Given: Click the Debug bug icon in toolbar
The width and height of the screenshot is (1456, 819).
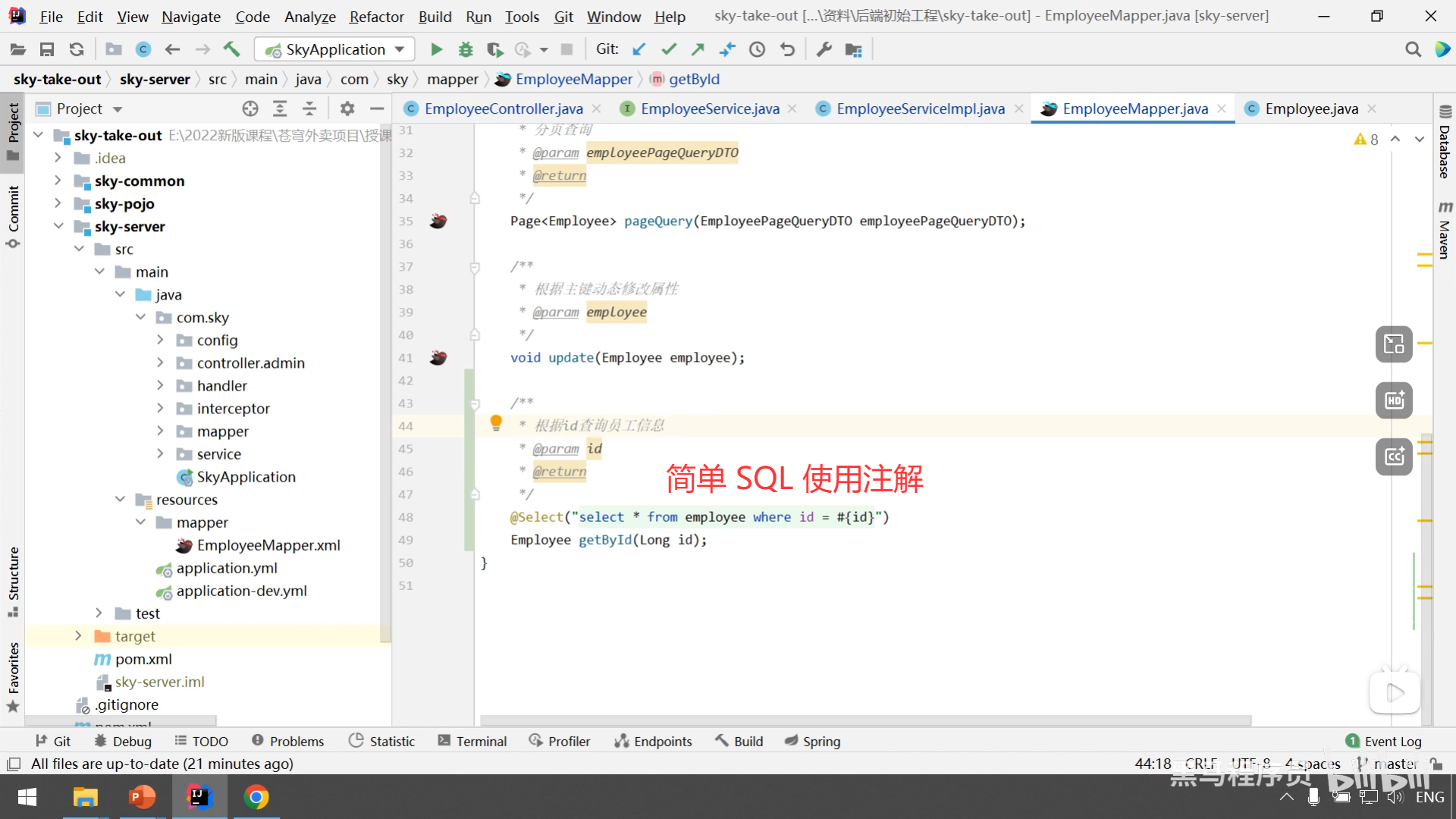Looking at the screenshot, I should tap(466, 50).
